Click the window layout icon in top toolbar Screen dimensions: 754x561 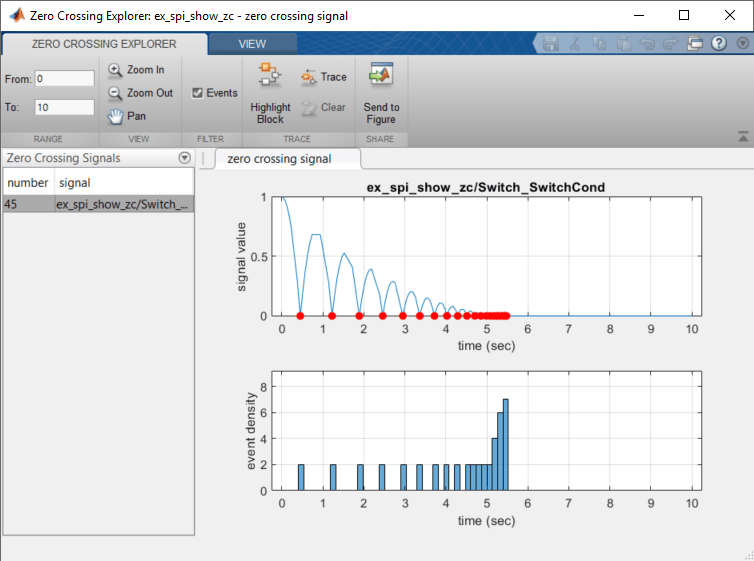pos(695,44)
